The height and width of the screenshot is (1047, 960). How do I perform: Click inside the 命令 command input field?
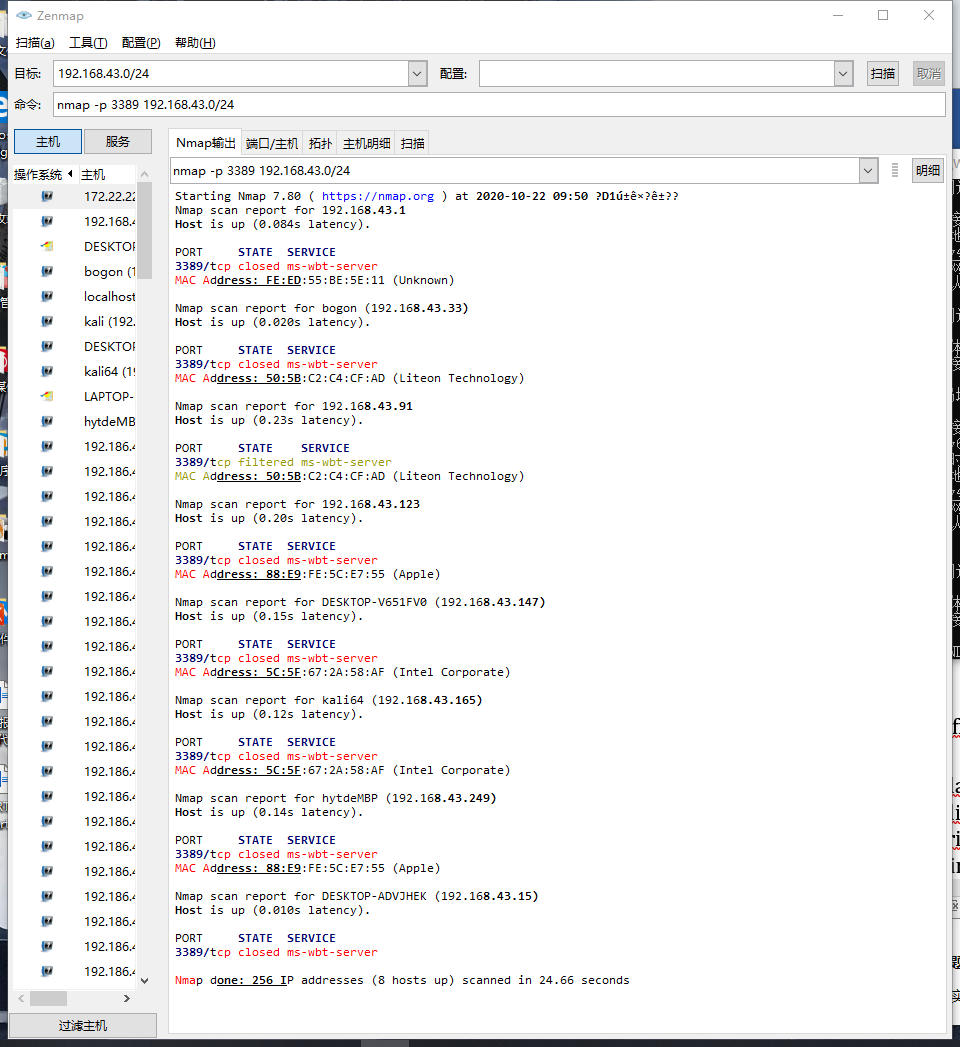(x=499, y=105)
